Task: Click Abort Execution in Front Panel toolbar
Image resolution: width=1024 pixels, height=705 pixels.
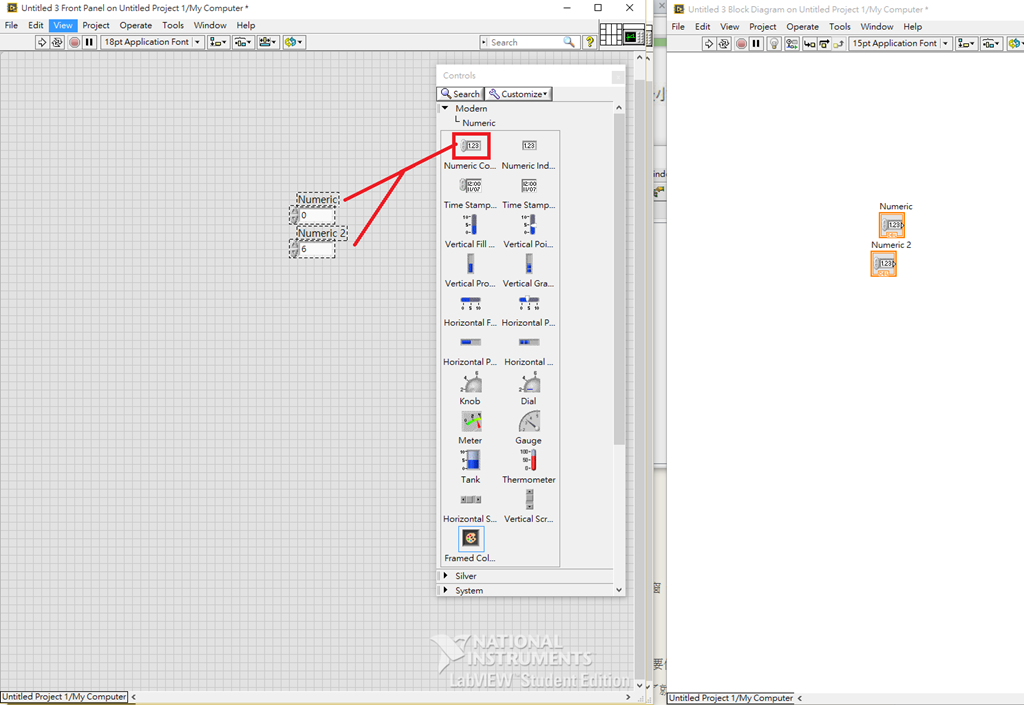Action: [74, 42]
